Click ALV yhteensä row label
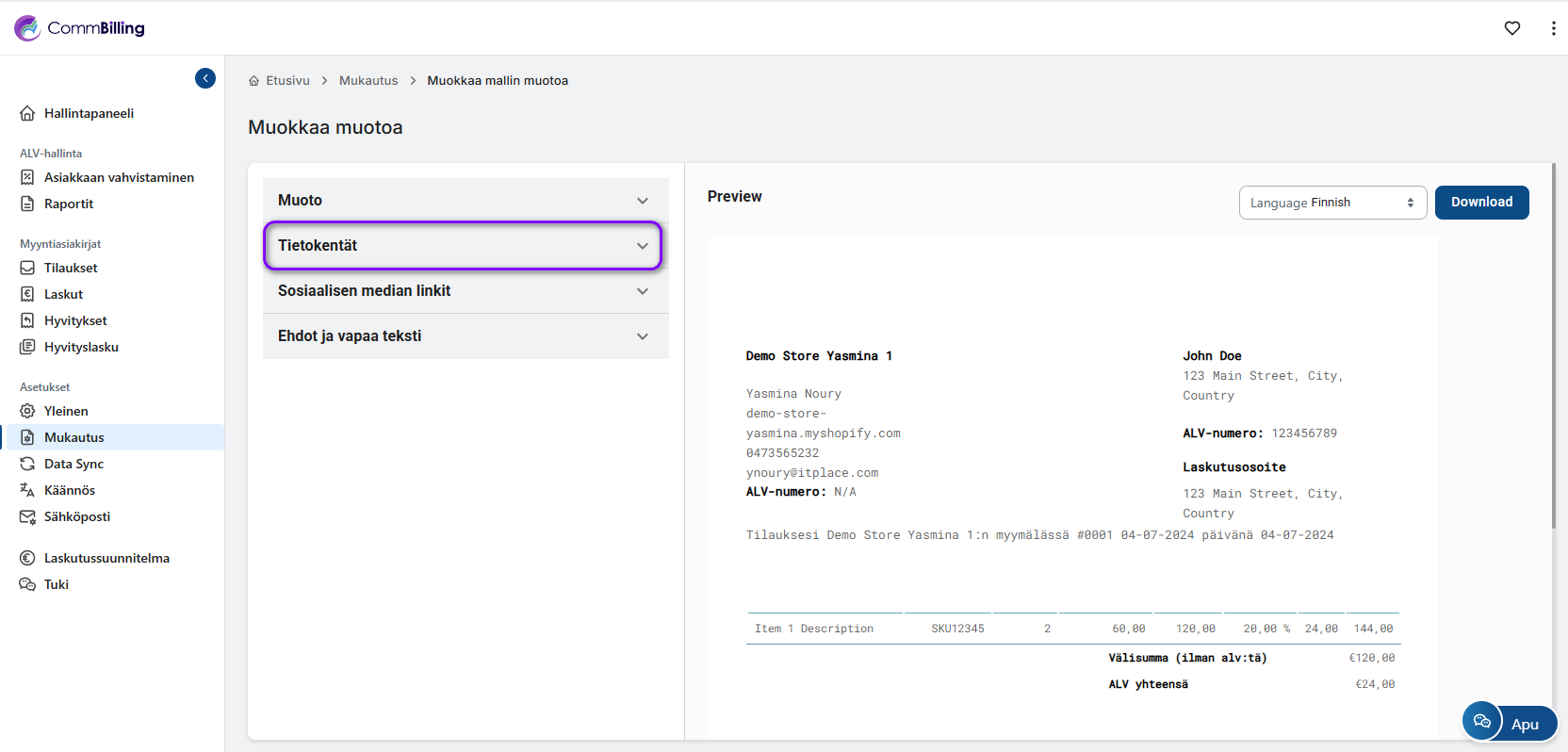Viewport: 1568px width, 752px height. click(1148, 684)
